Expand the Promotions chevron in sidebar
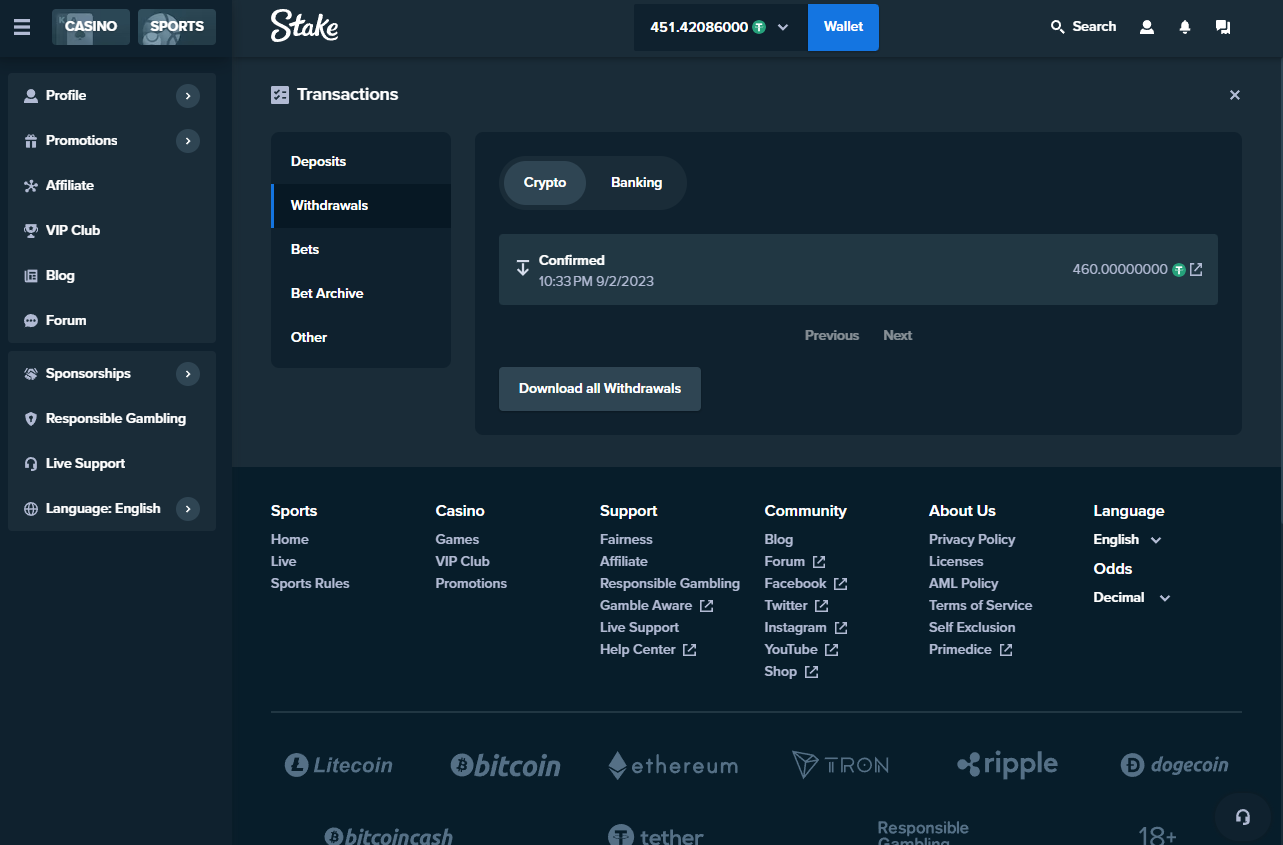 point(188,141)
